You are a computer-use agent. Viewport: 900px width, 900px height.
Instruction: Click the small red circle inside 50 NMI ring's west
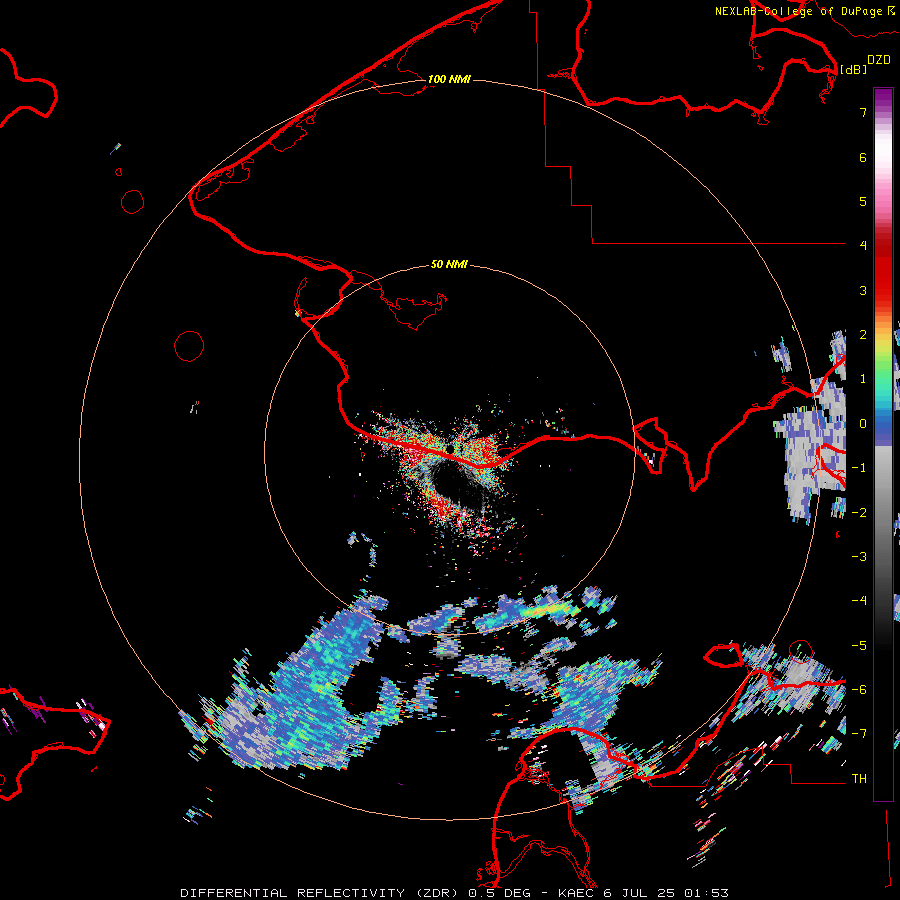189,346
